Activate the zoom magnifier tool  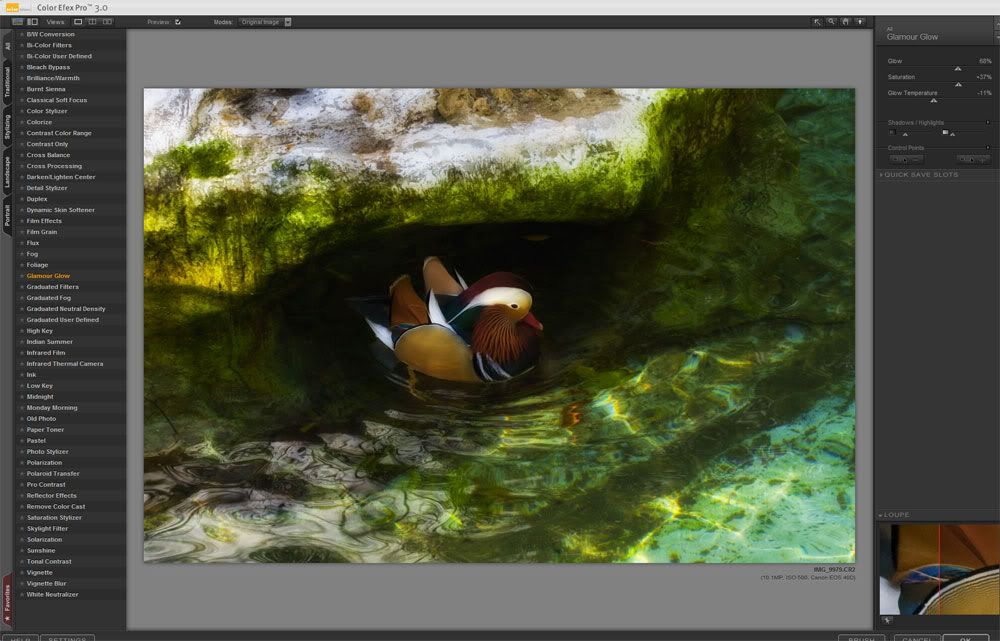click(x=831, y=21)
